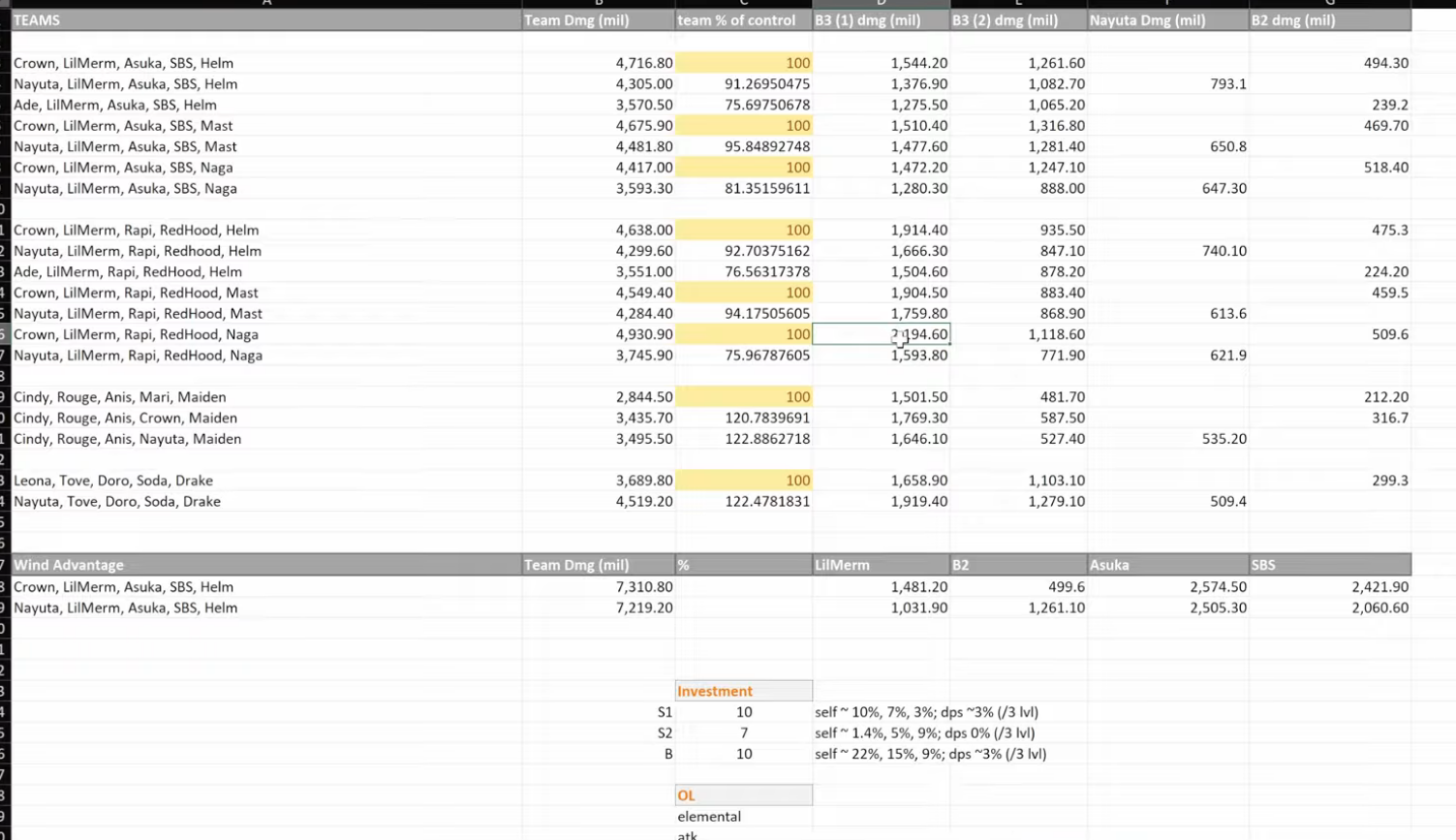Select the Nayuta damage value 793.1
The image size is (1456, 840).
pos(1168,84)
